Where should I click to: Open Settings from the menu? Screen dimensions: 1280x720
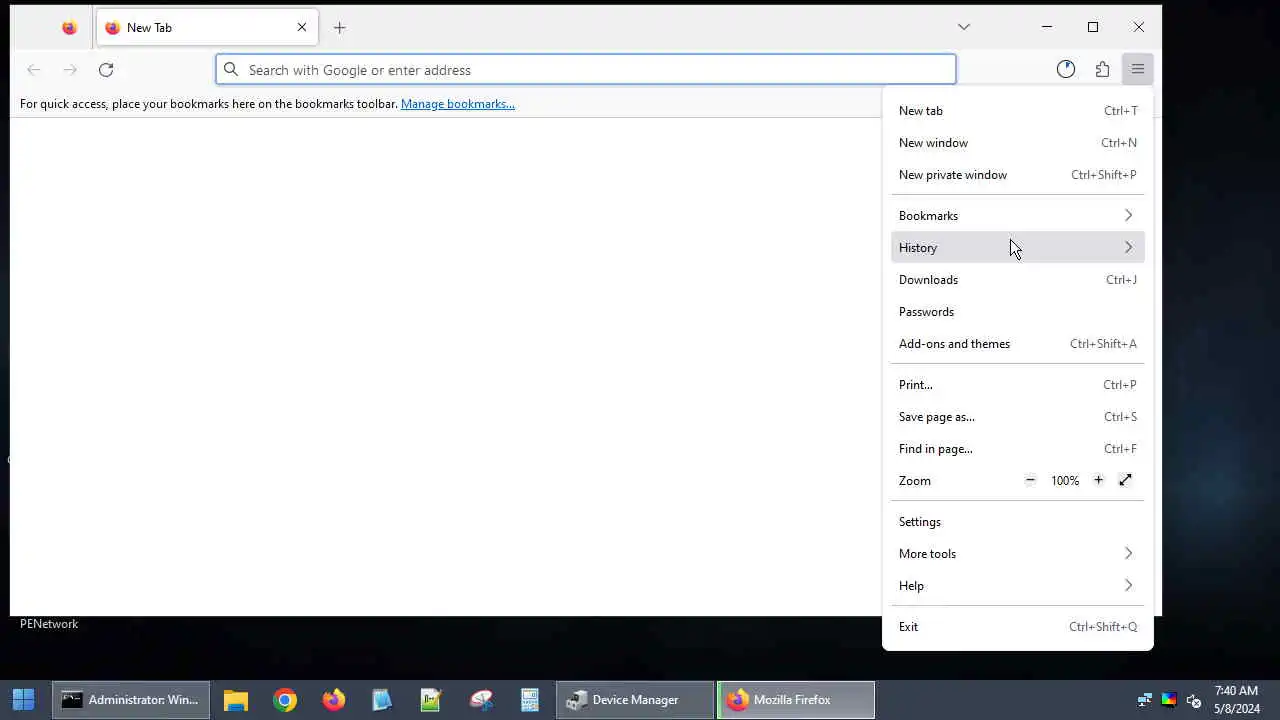1018,522
